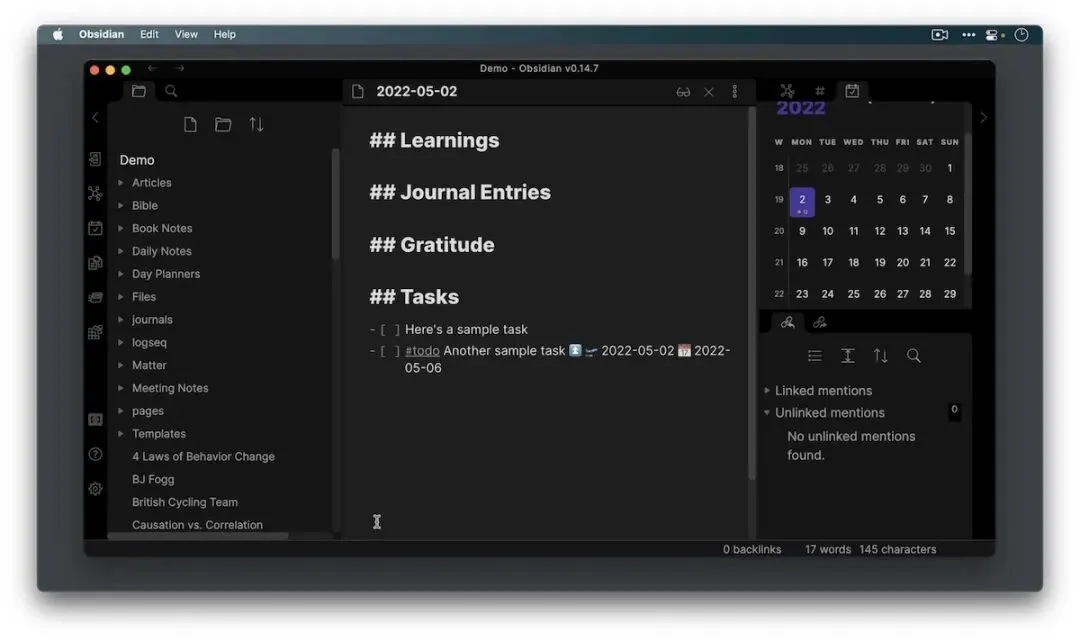Collapse results in the backlinks pane
Viewport: 1080px width, 641px height.
tap(815, 355)
